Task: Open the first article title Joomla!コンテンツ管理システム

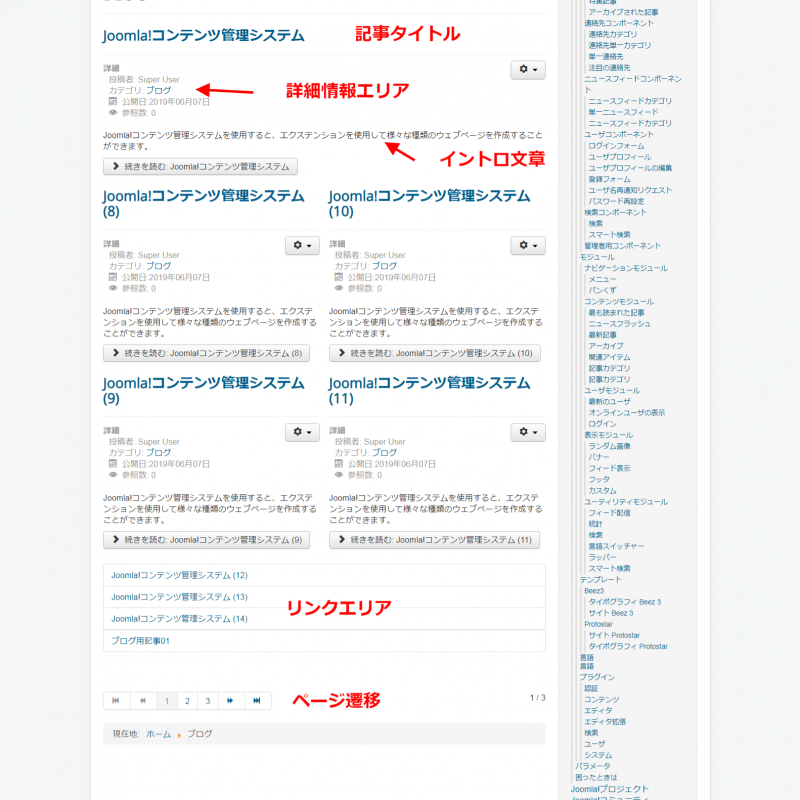Action: (203, 35)
